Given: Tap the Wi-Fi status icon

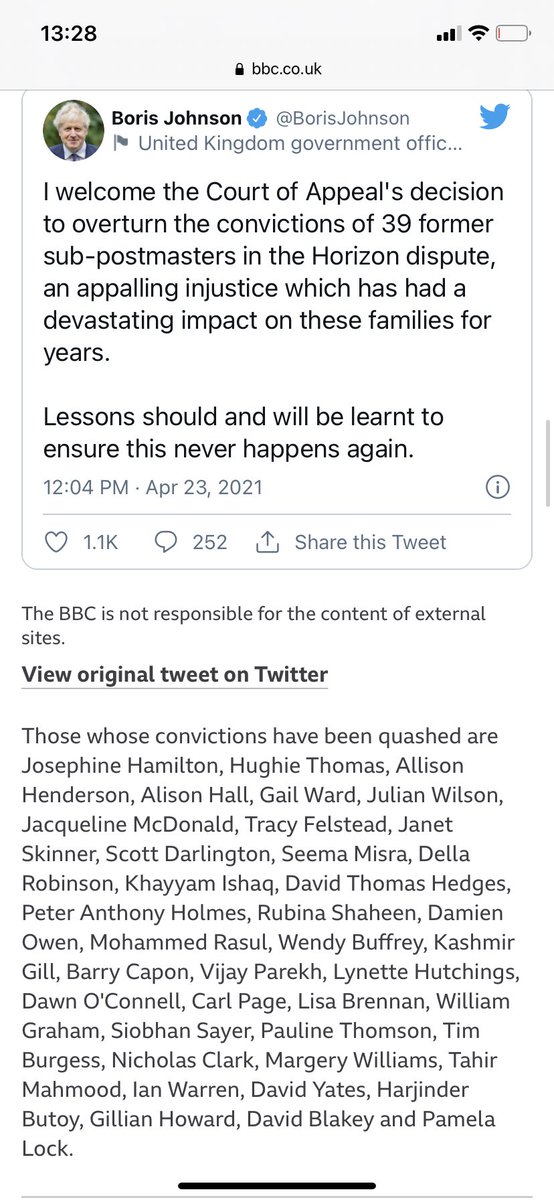Looking at the screenshot, I should point(479,33).
